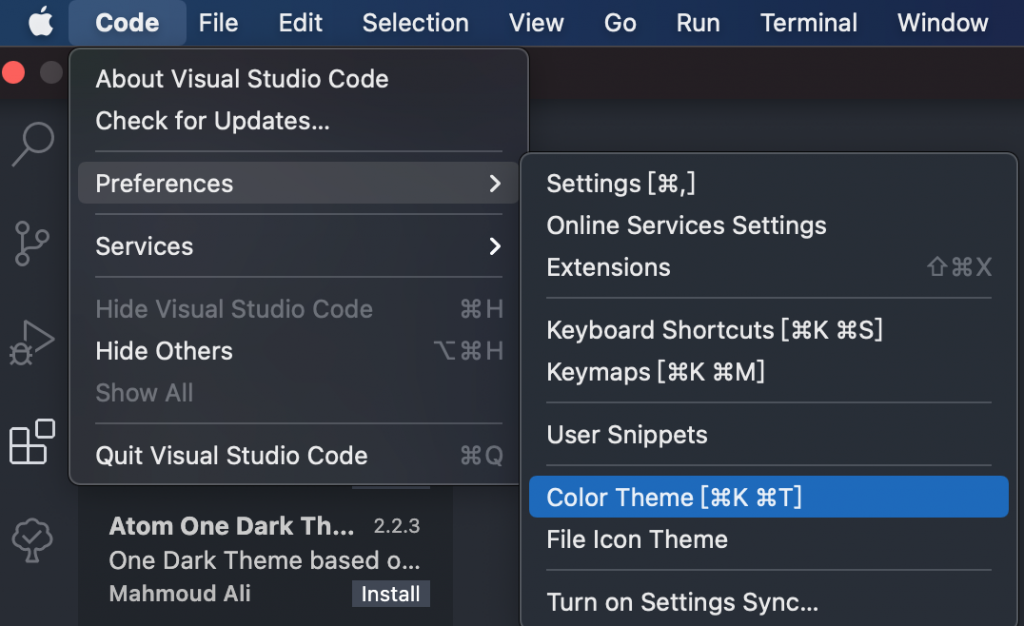Screen dimensions: 1024x626
Task: Open Keyboard Shortcuts
Action: [x=769, y=330]
